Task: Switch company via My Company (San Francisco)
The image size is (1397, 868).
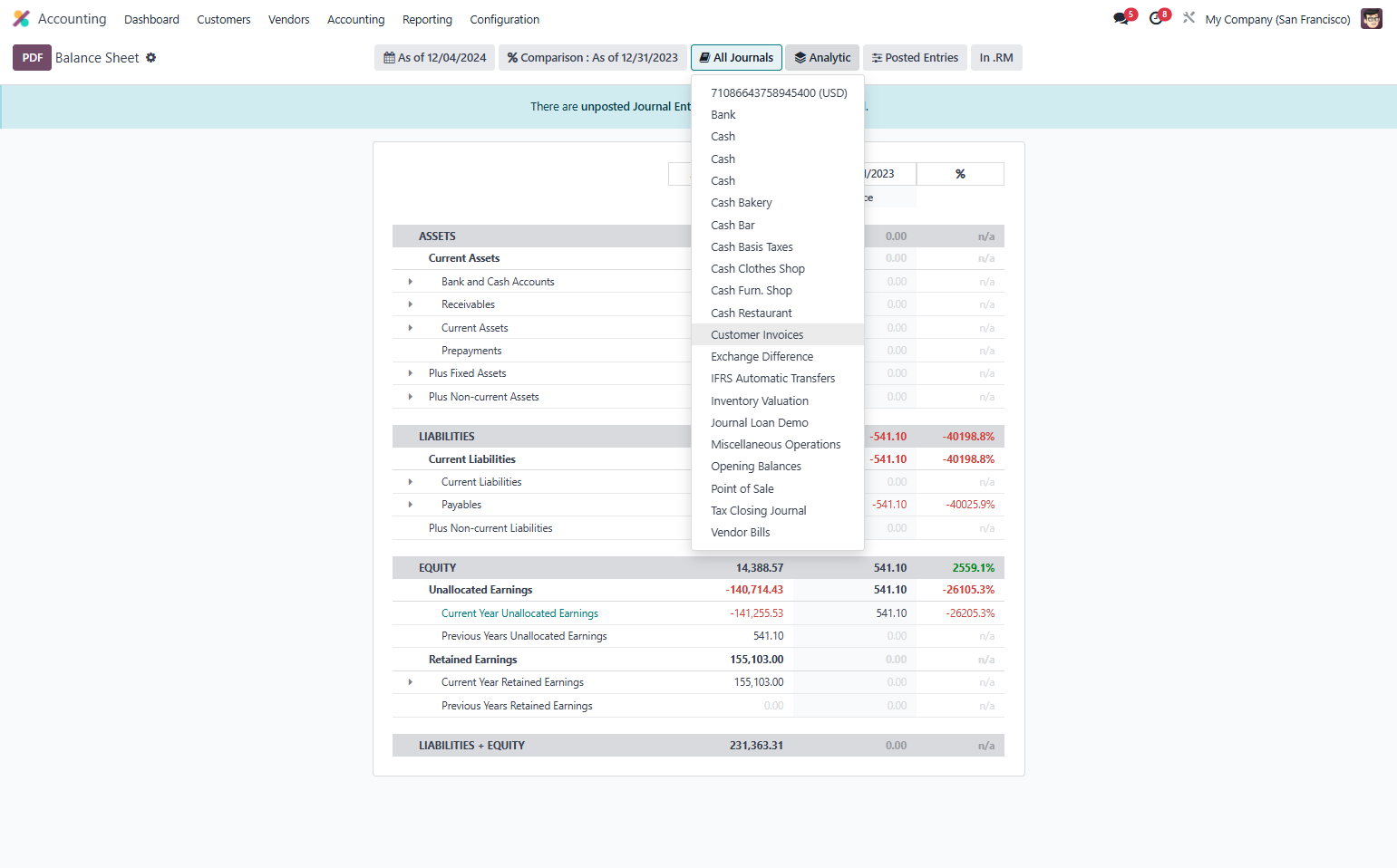Action: [x=1277, y=19]
